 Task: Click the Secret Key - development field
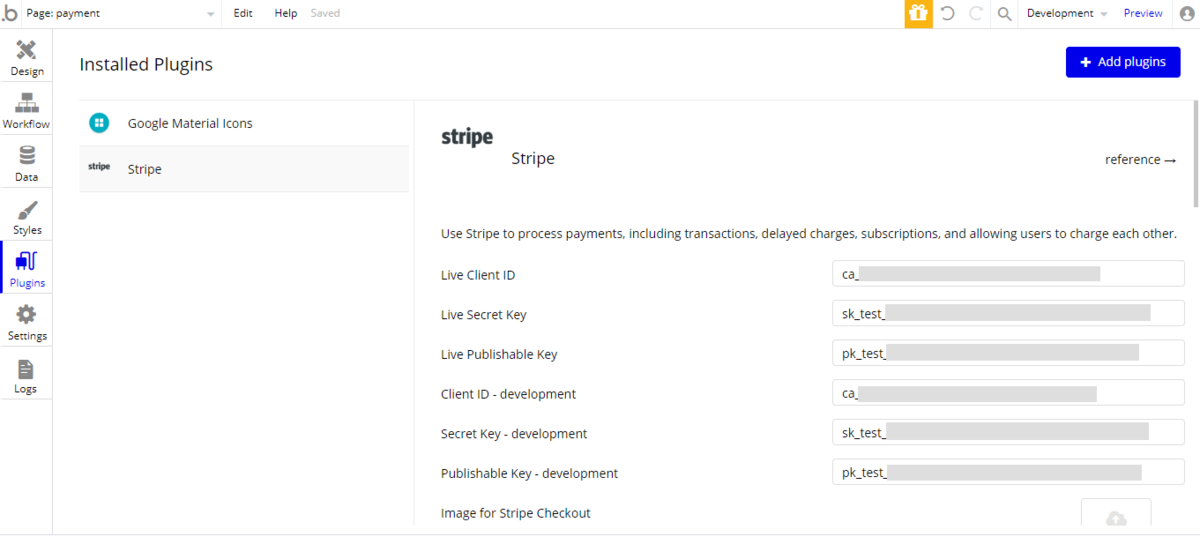[1008, 433]
